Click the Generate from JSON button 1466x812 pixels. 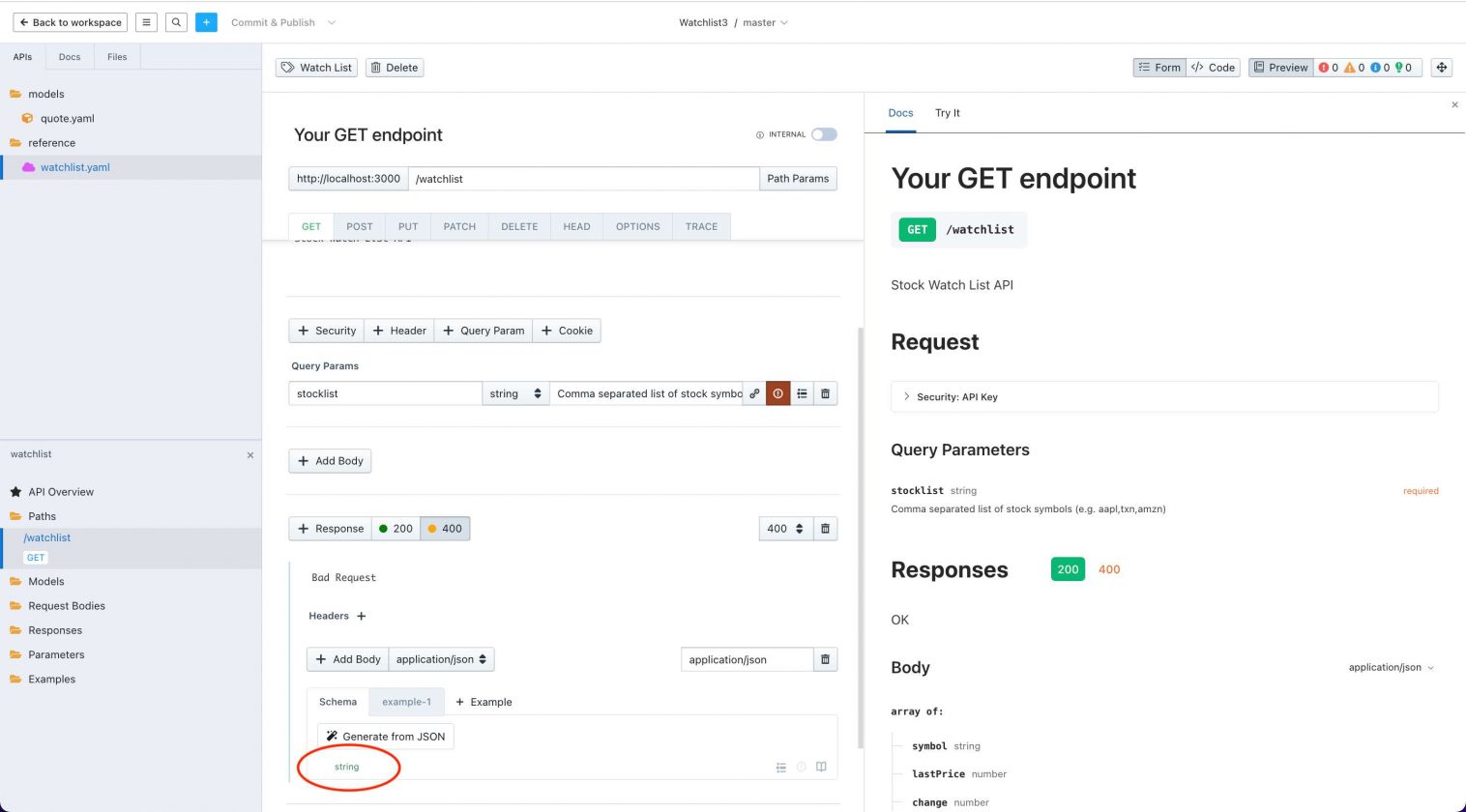(x=385, y=736)
